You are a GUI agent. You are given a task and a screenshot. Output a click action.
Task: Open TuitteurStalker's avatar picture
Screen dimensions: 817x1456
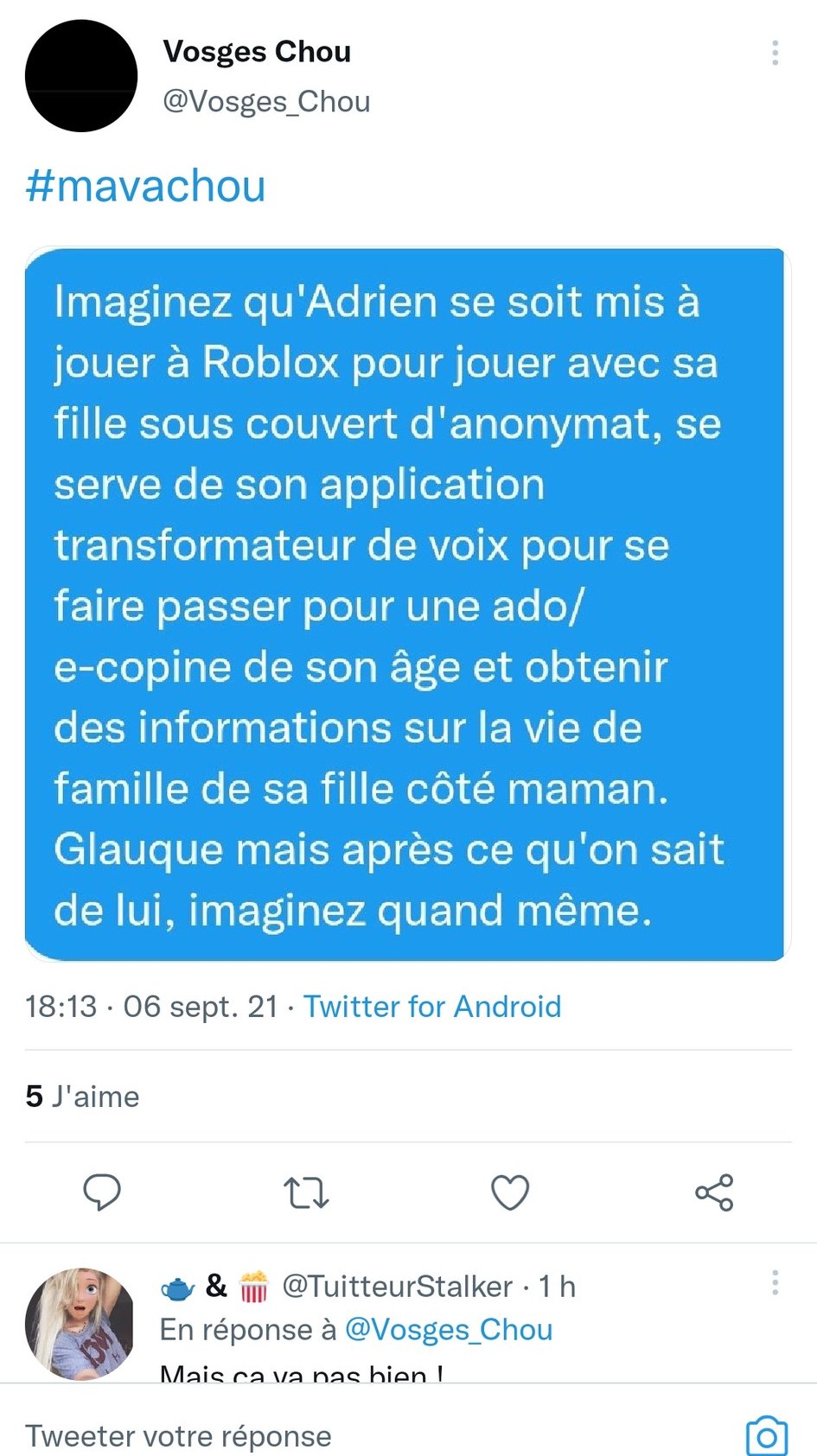point(80,1323)
